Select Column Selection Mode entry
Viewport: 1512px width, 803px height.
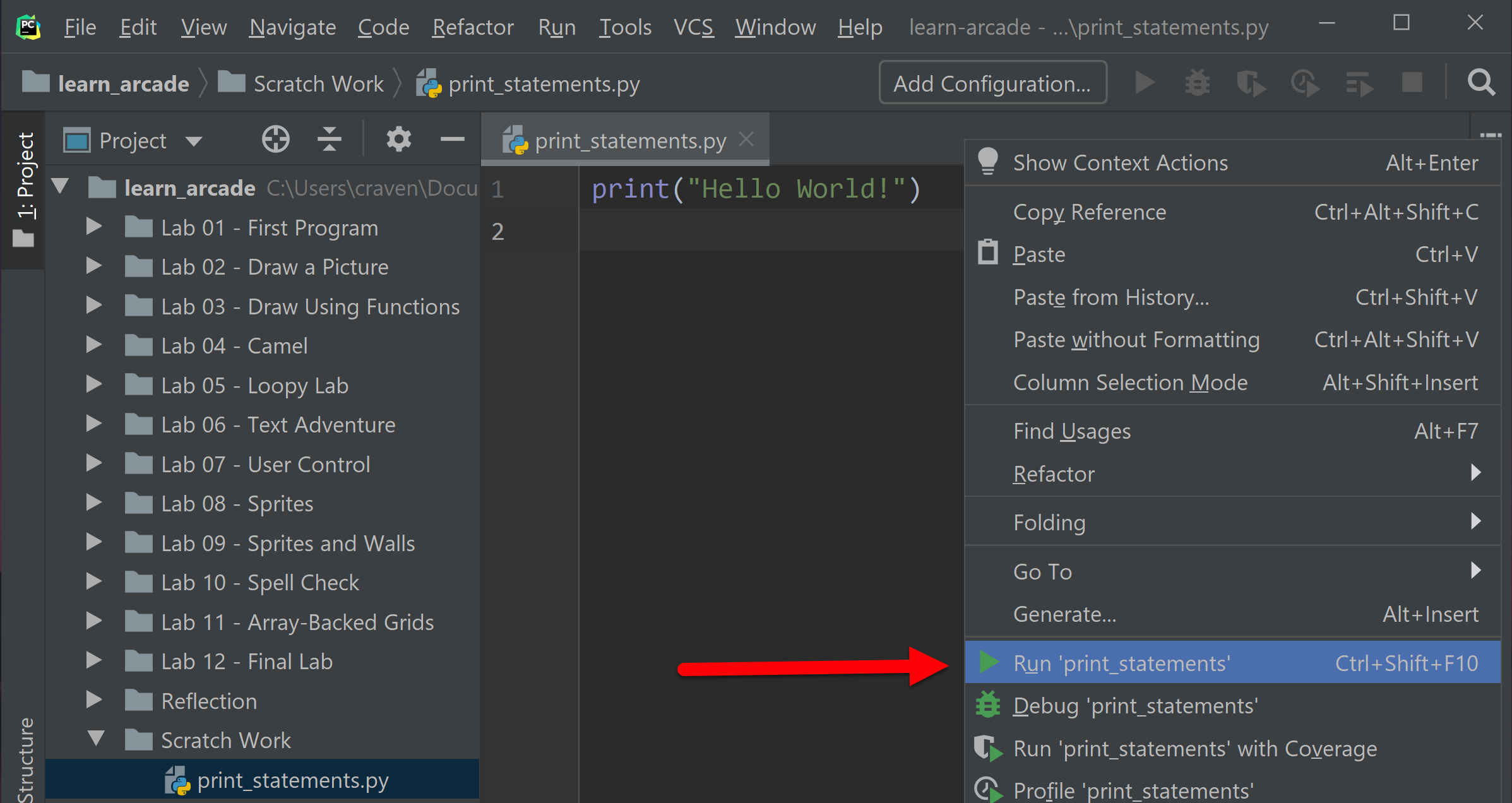pyautogui.click(x=1232, y=383)
